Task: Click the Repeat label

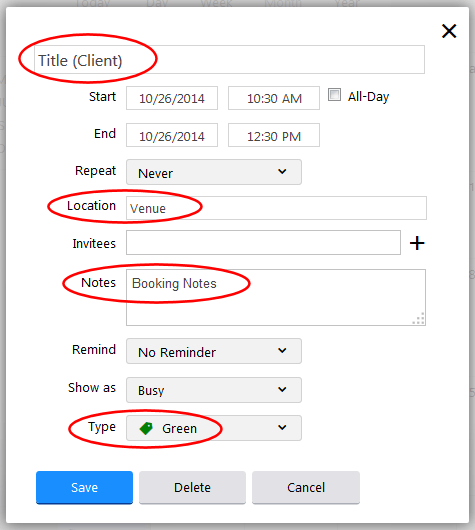Action: pos(95,171)
